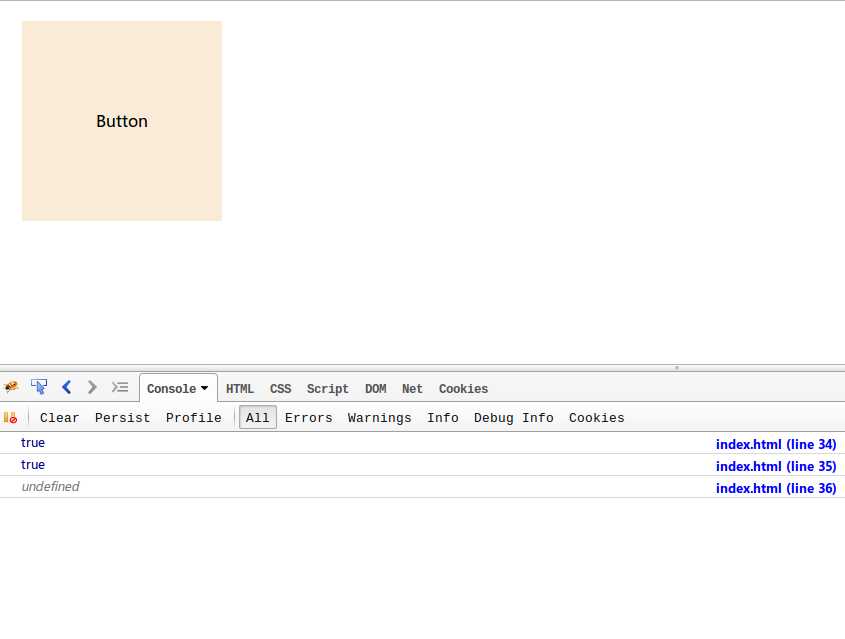This screenshot has height=639, width=845.
Task: Toggle break on all errors icon
Action: point(10,418)
